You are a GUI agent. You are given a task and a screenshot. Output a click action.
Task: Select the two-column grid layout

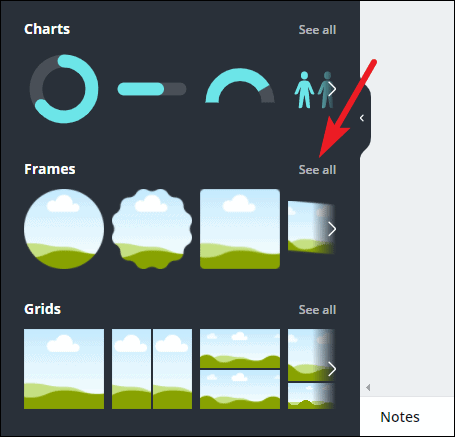click(152, 369)
